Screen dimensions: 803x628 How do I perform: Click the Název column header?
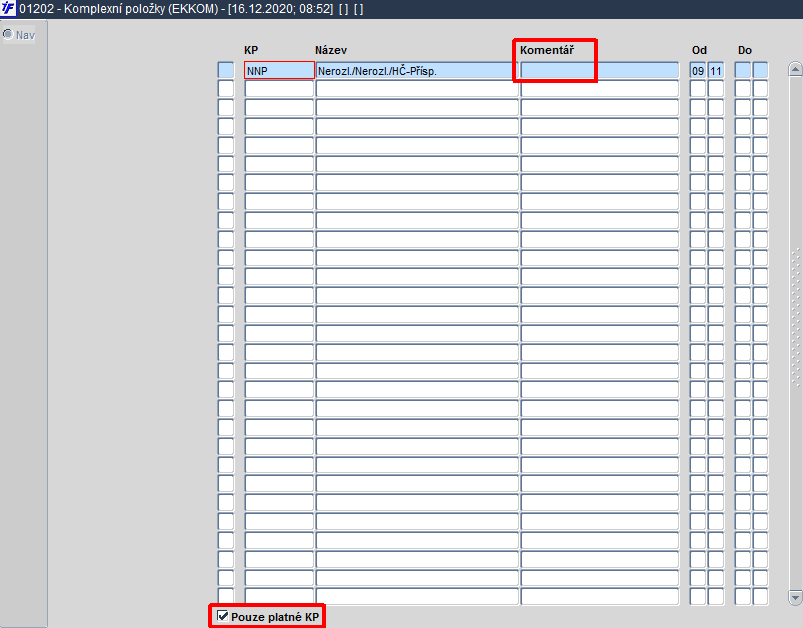pos(331,50)
